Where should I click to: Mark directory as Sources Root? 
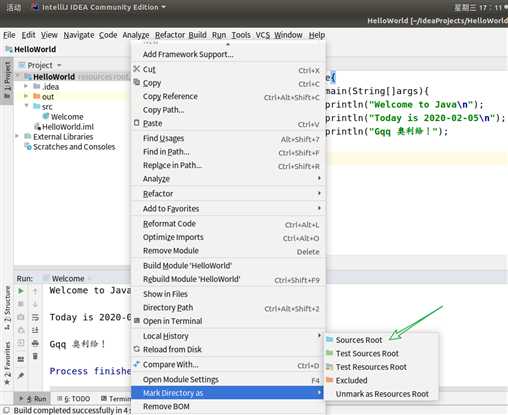pos(382,340)
